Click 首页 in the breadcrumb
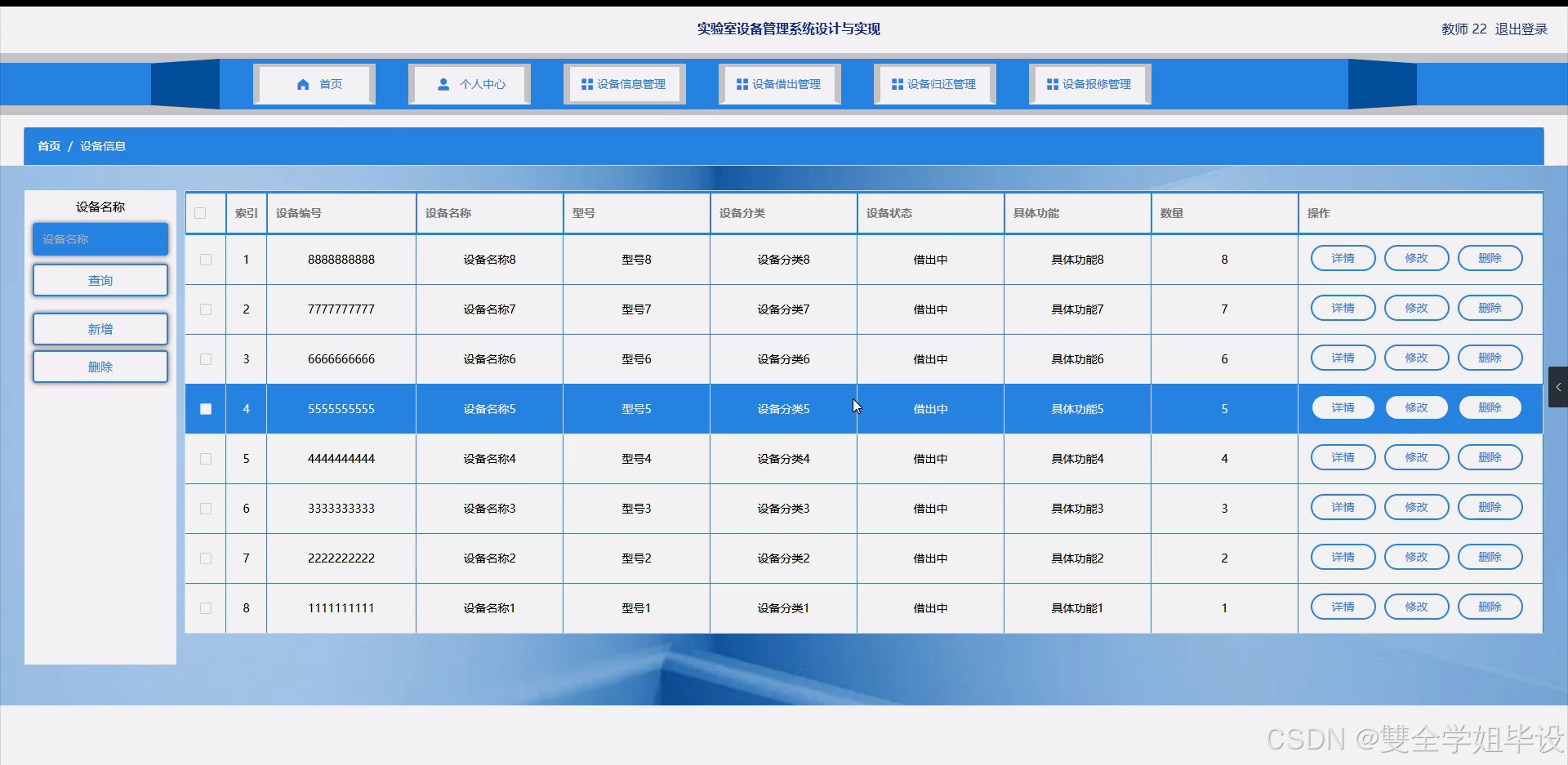Screen dimensions: 1568x765 click(47, 146)
